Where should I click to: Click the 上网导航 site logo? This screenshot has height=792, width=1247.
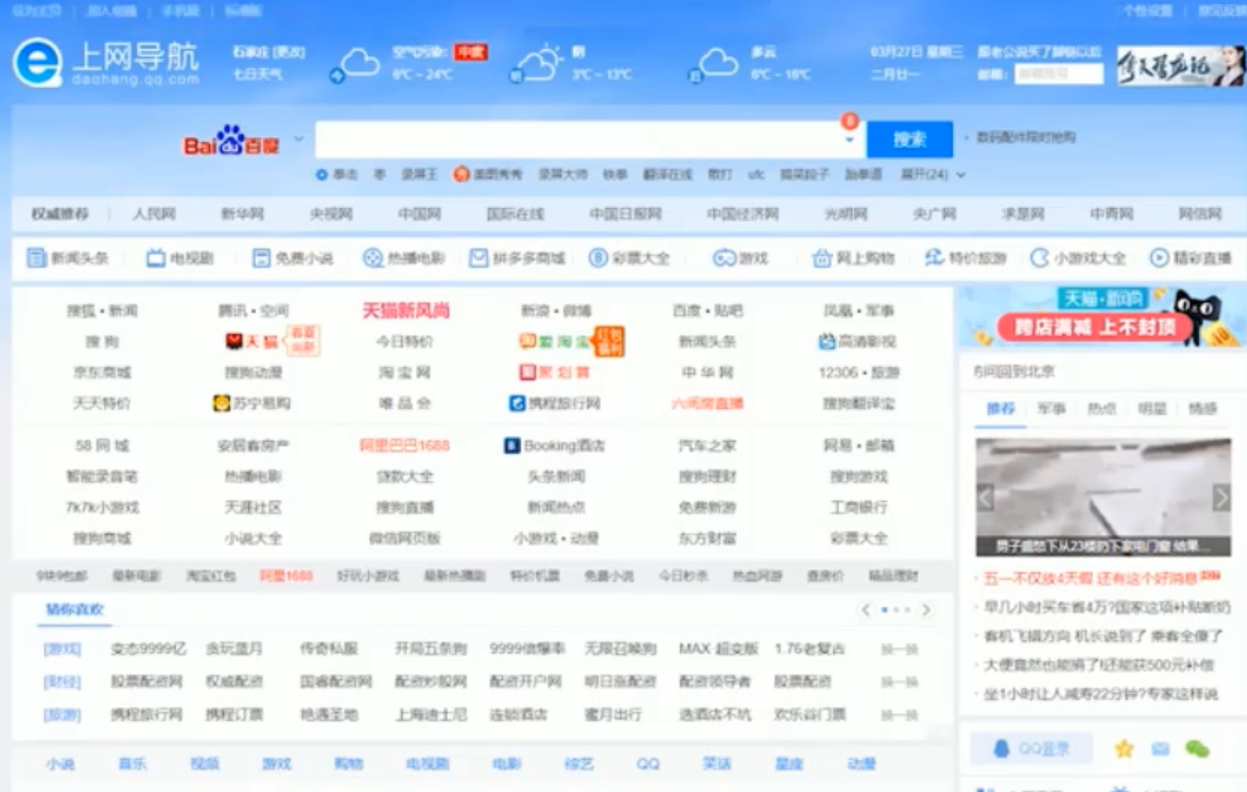point(106,62)
